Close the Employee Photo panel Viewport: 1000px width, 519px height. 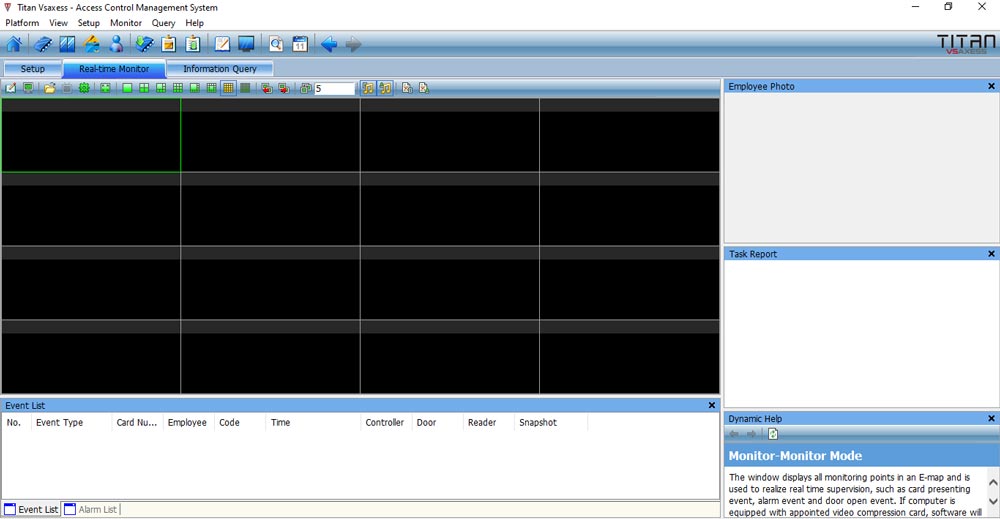(x=991, y=86)
